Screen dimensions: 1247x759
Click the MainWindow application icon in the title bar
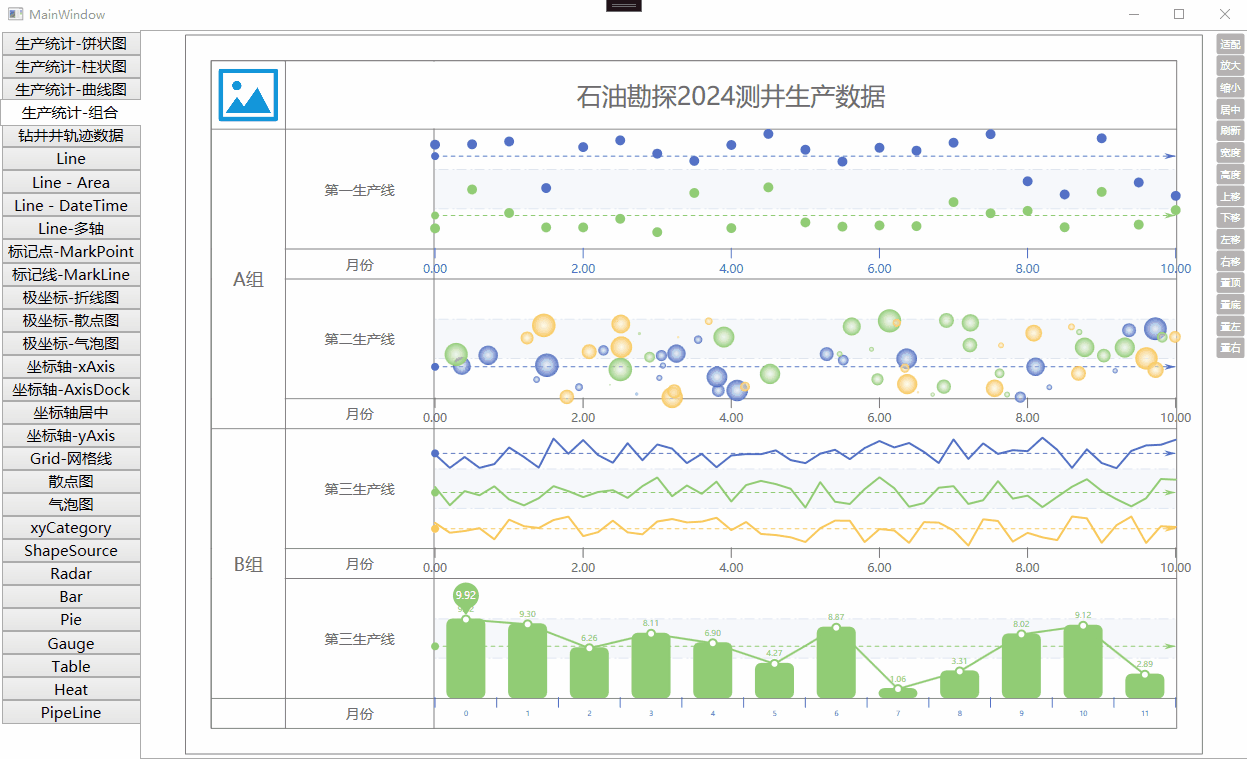(x=15, y=14)
